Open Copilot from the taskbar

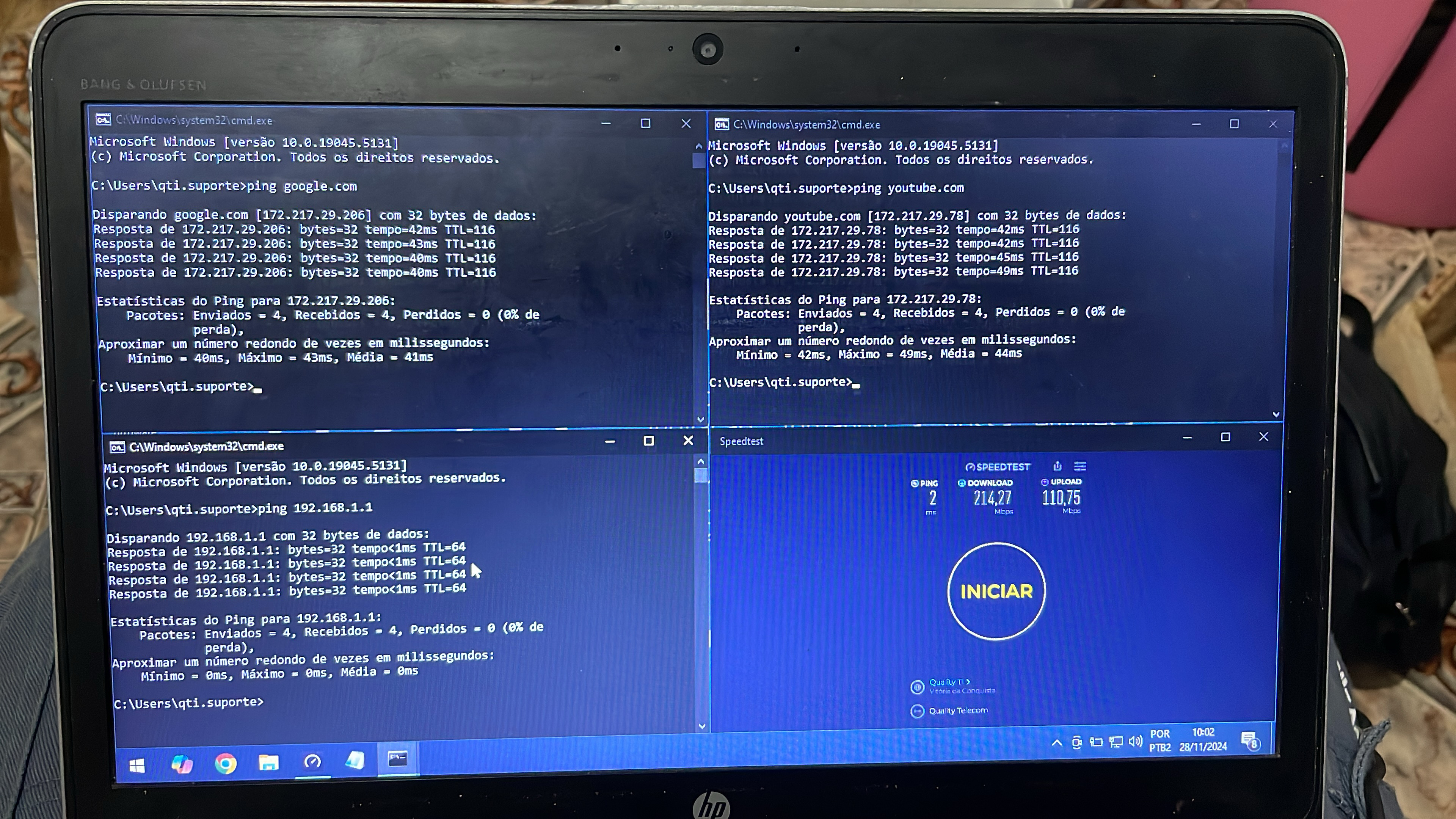point(182,765)
